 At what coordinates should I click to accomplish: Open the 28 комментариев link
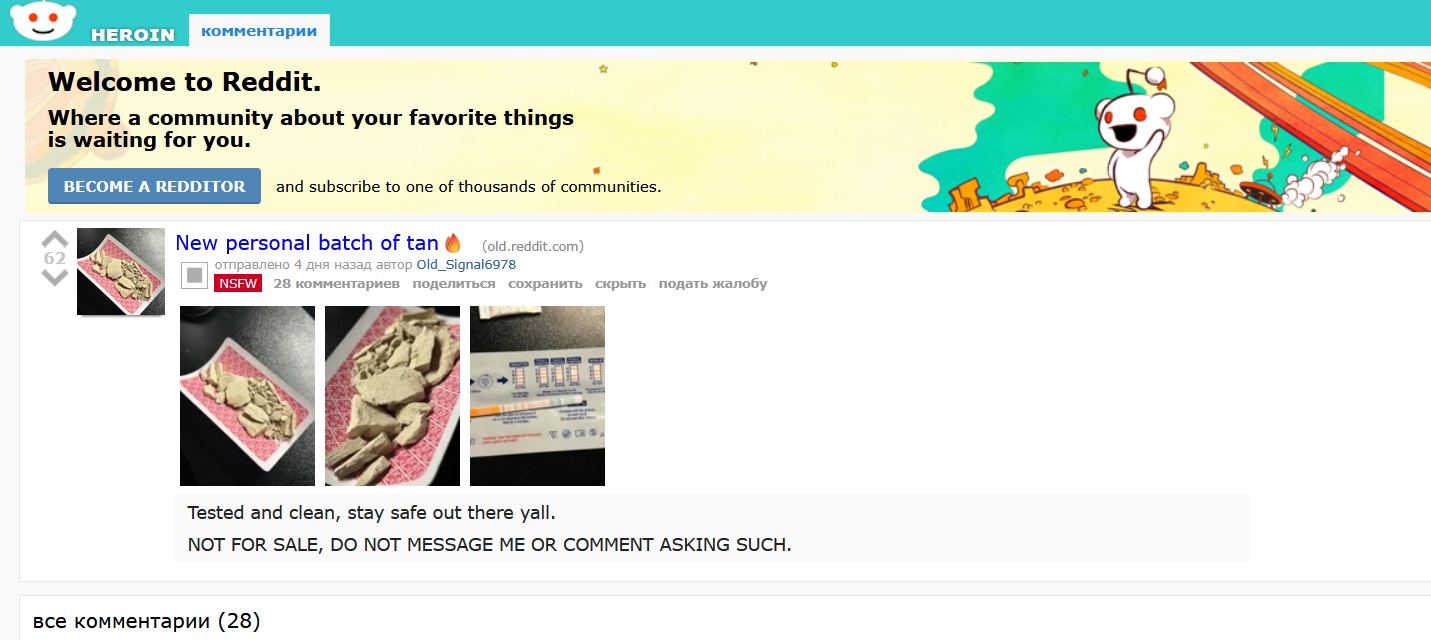point(337,284)
